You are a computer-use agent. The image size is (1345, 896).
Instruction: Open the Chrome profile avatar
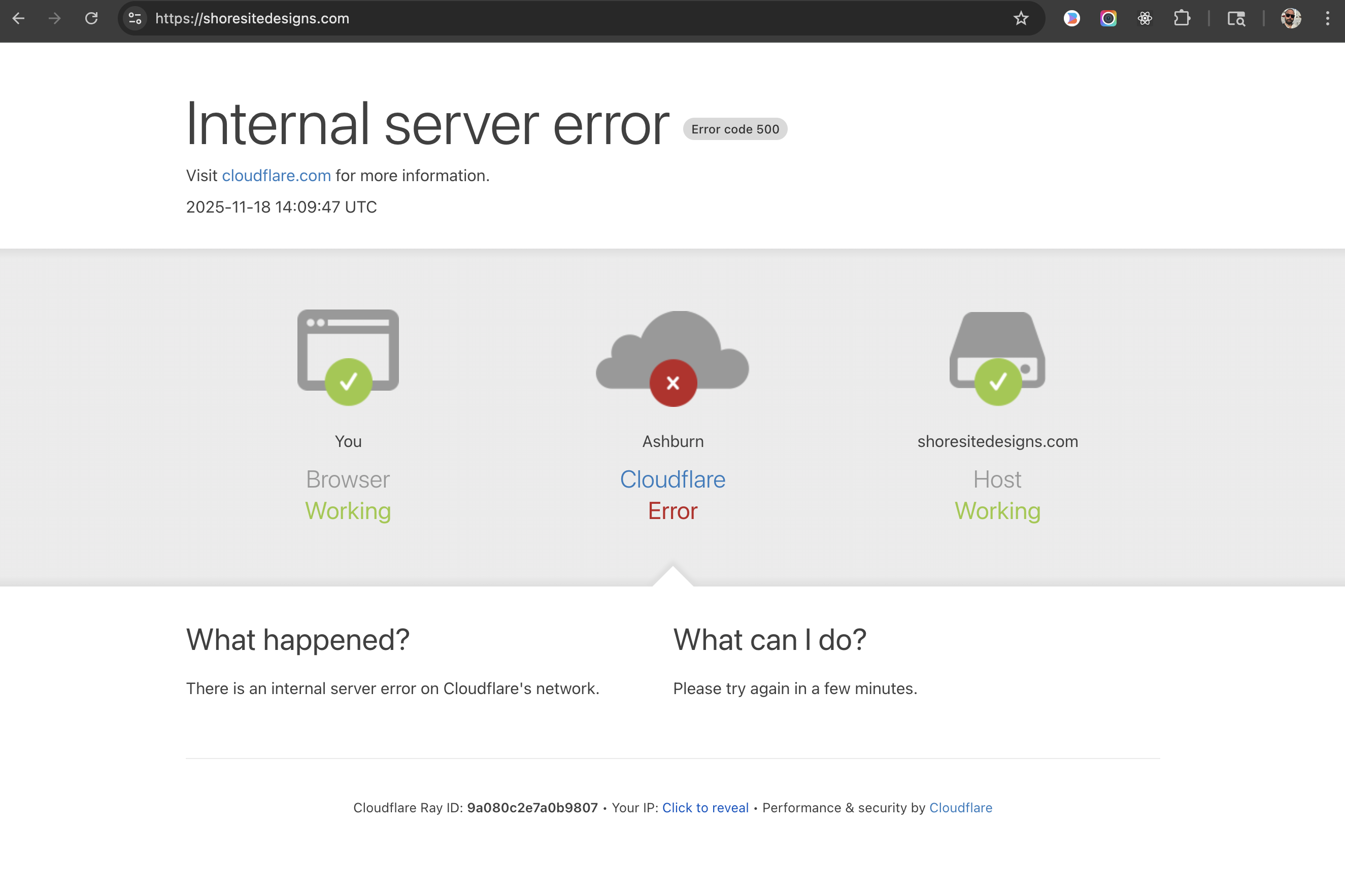[x=1291, y=18]
